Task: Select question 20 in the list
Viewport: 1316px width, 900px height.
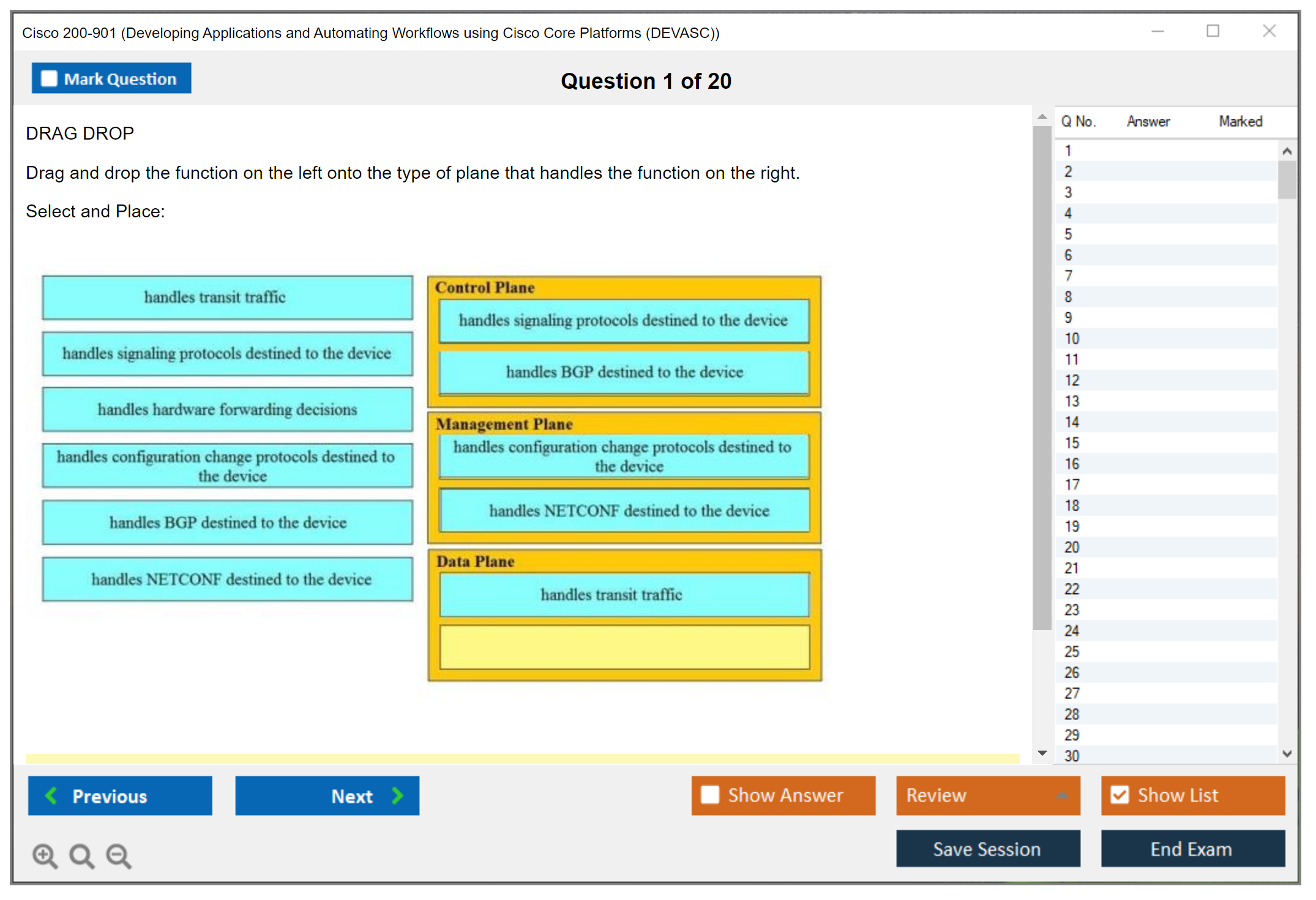Action: [x=1072, y=547]
